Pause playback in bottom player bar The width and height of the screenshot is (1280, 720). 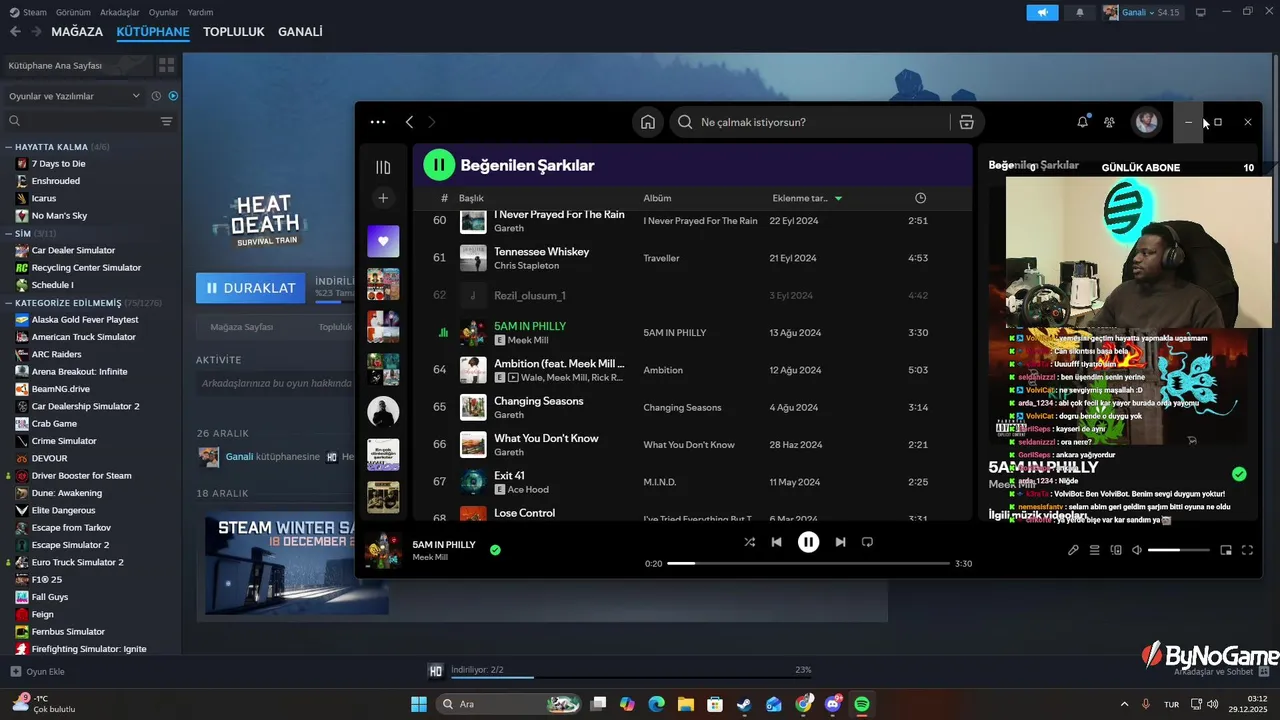pos(808,542)
